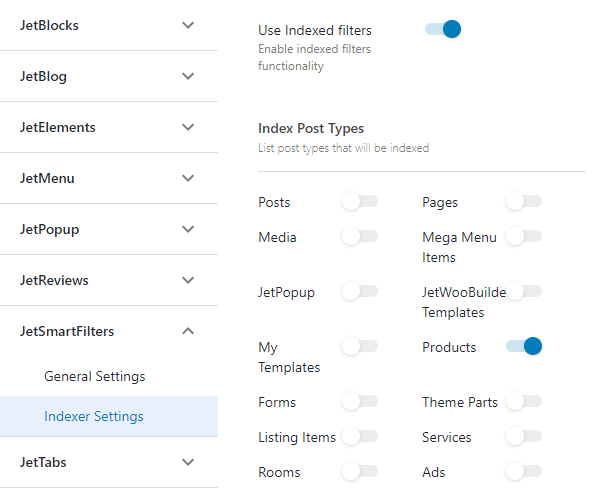This screenshot has height=500, width=600.
Task: Toggle the Services indexing switch
Action: [x=523, y=436]
